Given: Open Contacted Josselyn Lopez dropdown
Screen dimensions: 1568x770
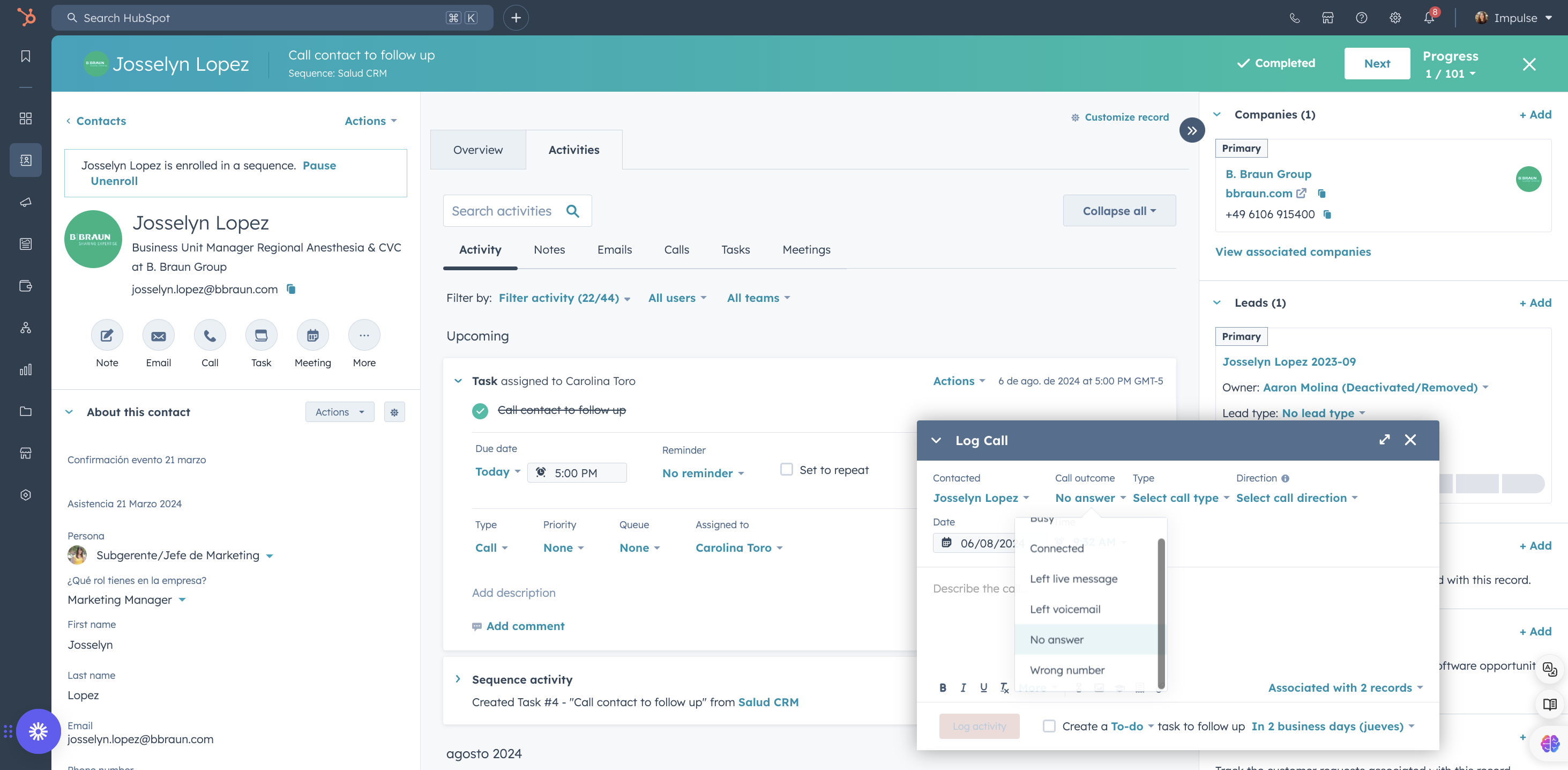Looking at the screenshot, I should [981, 498].
